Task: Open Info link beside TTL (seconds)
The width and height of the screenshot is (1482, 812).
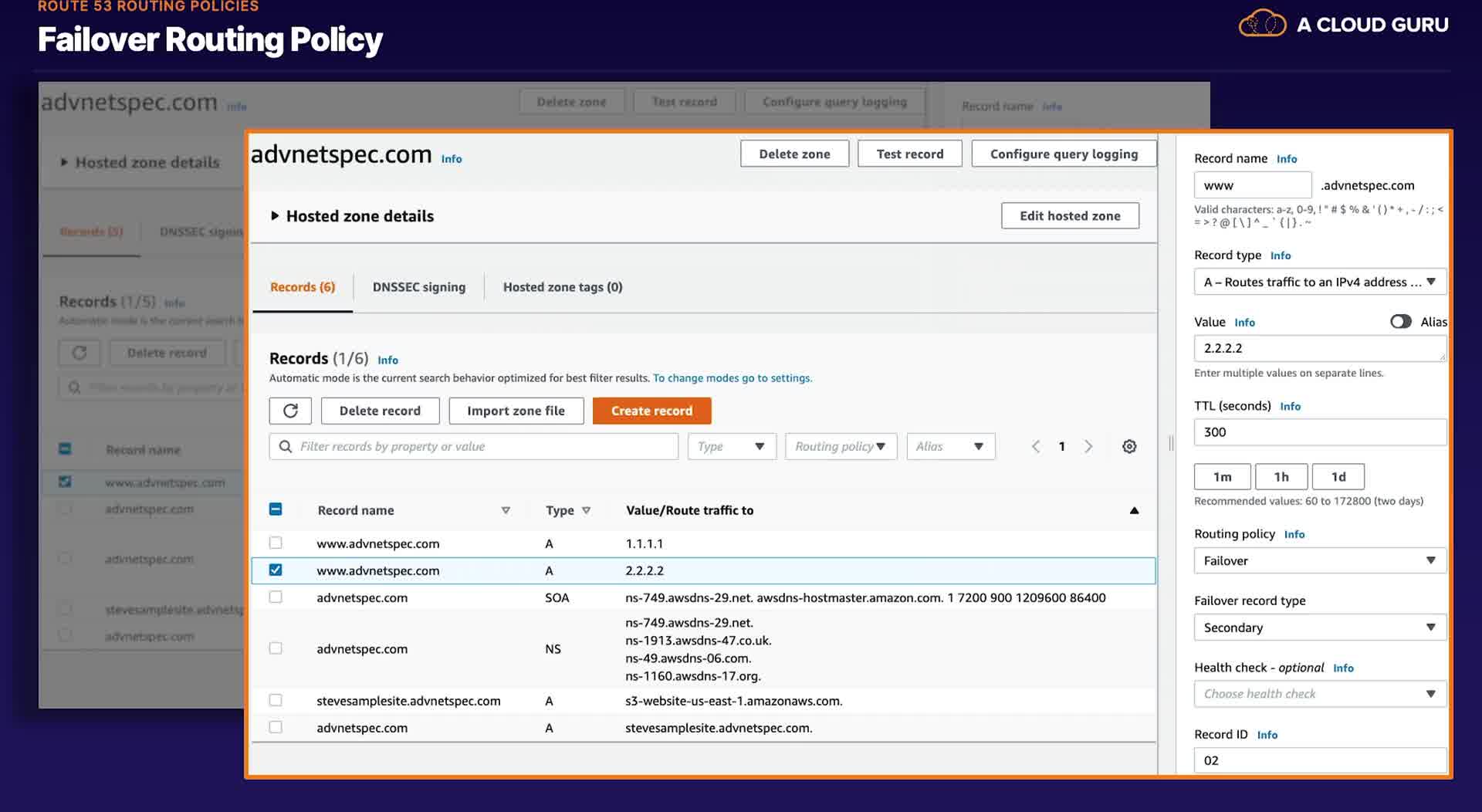Action: point(1290,406)
